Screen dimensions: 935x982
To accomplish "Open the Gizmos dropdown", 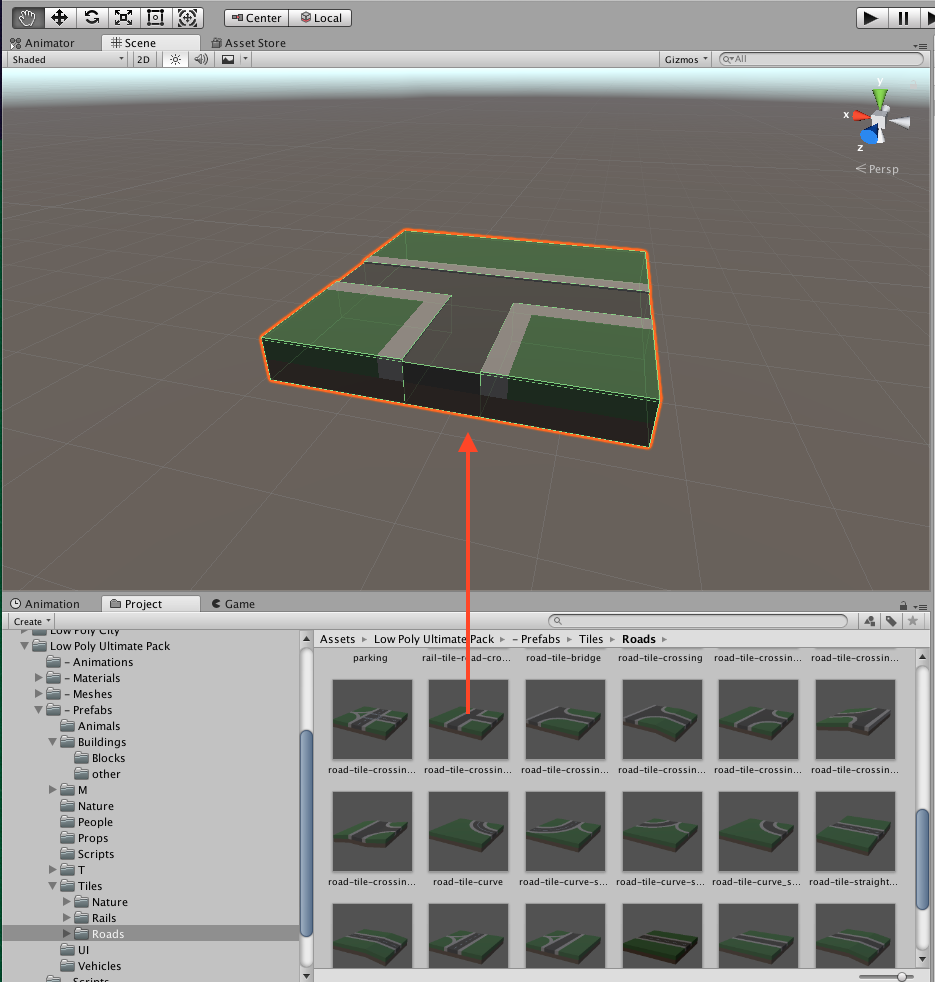I will pos(686,60).
